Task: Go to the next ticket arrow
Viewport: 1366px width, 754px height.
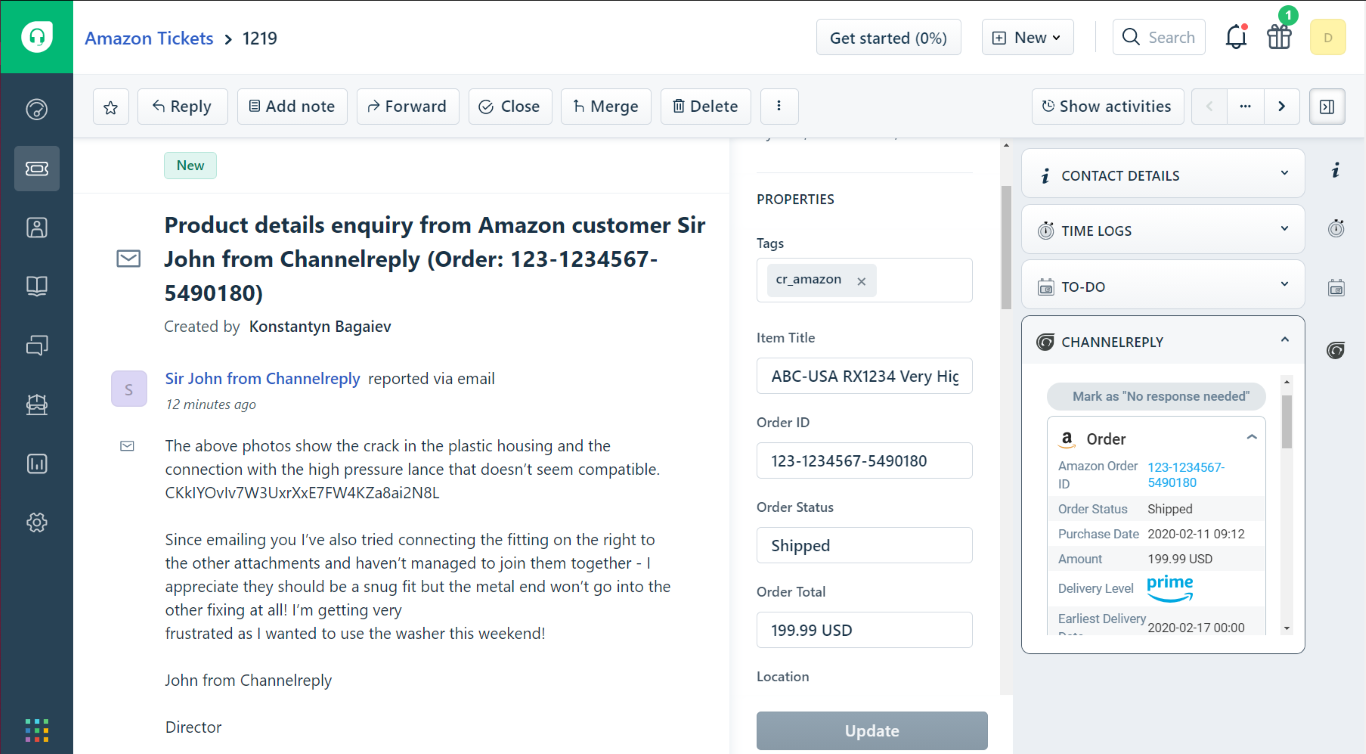Action: pyautogui.click(x=1281, y=106)
